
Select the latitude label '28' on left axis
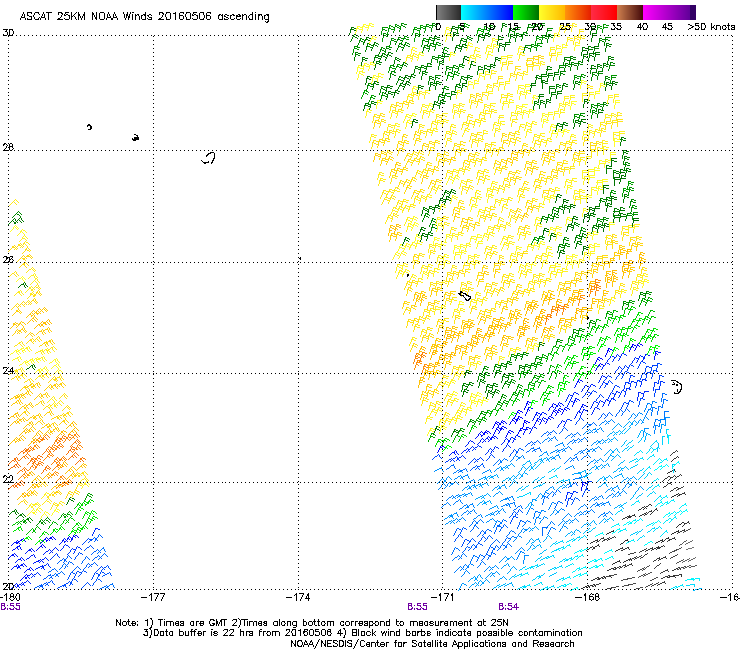point(8,147)
